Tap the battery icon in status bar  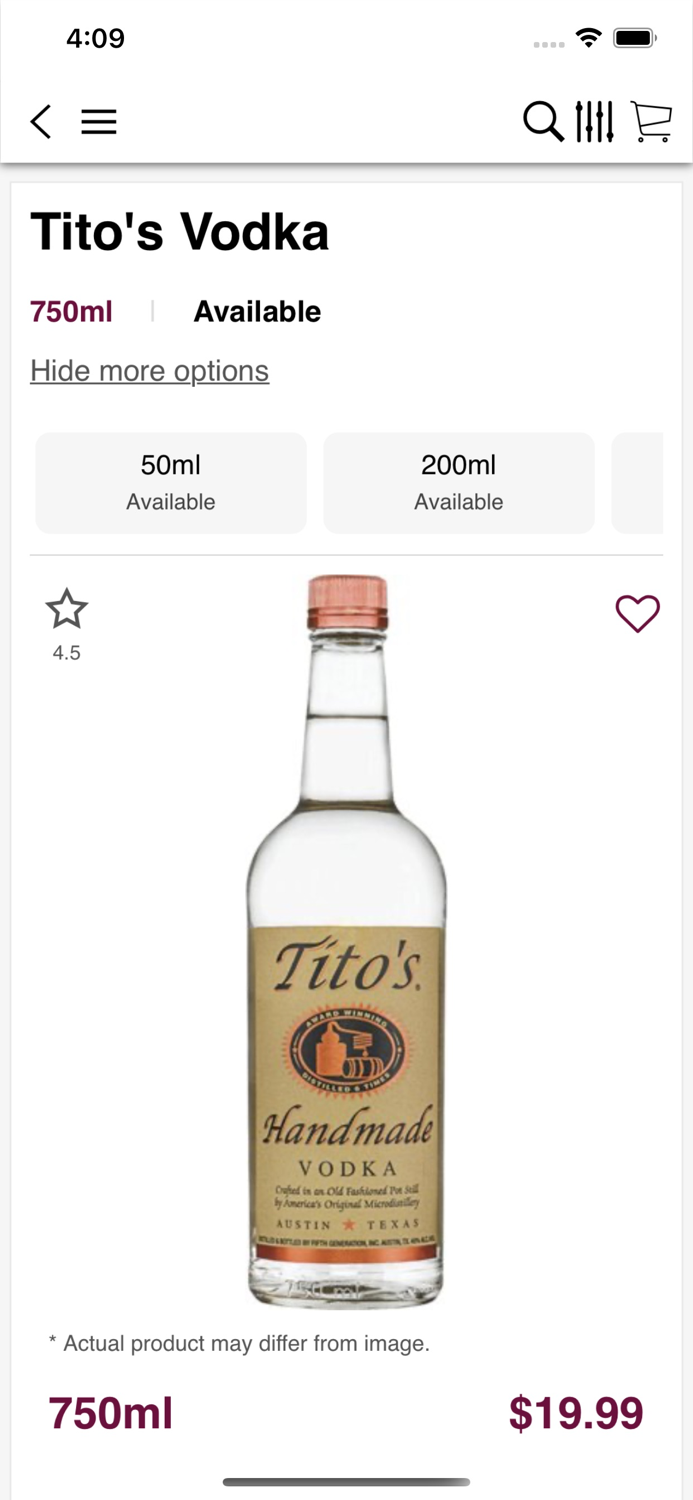click(x=634, y=39)
